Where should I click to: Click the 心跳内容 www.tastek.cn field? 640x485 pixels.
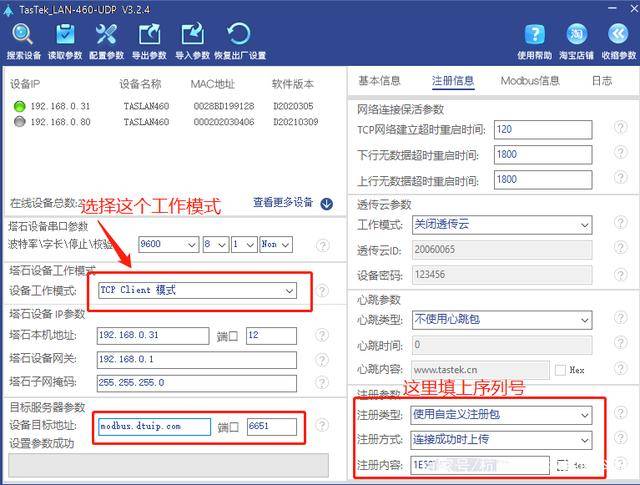tap(480, 370)
